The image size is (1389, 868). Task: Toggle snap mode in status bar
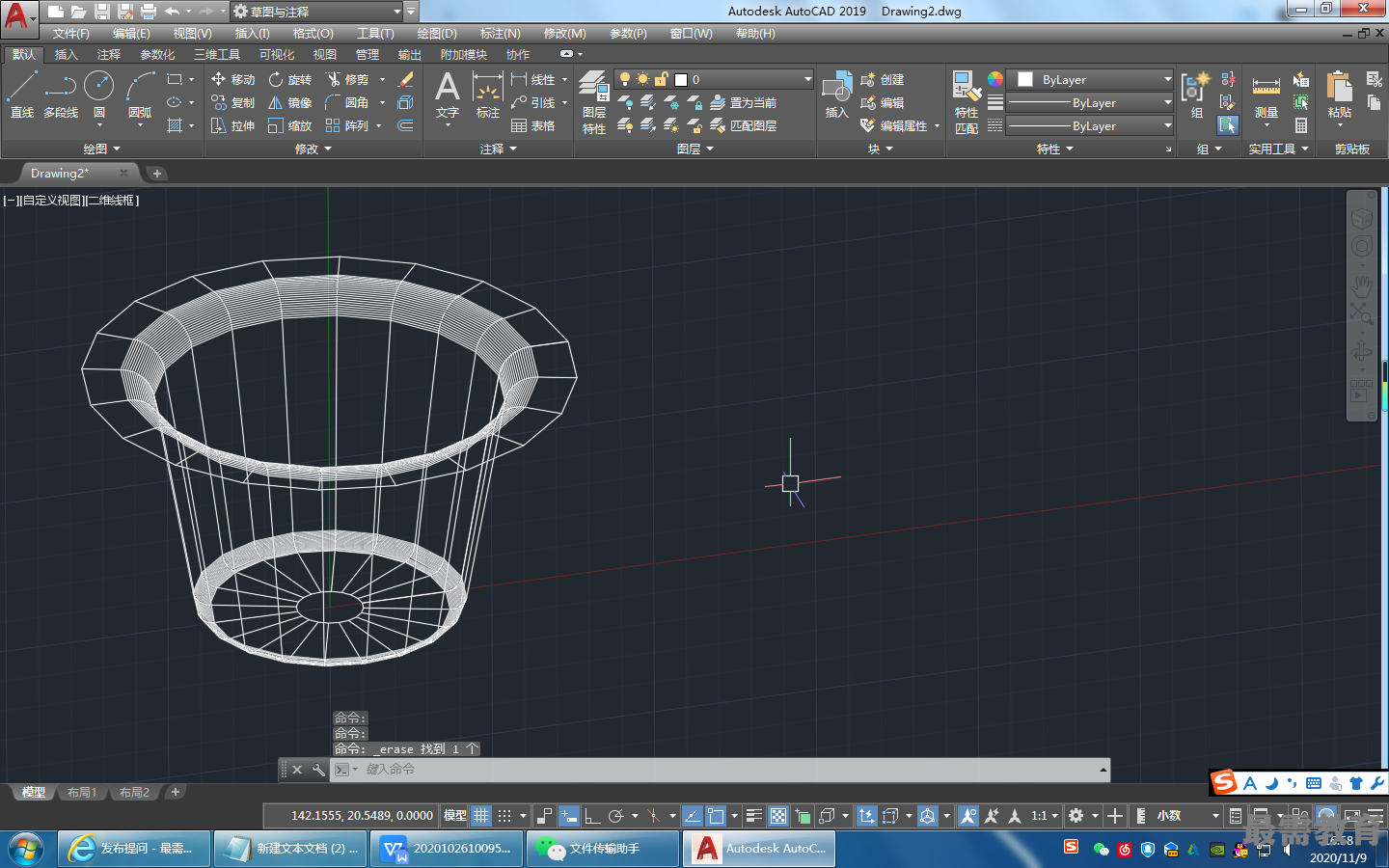pos(504,816)
